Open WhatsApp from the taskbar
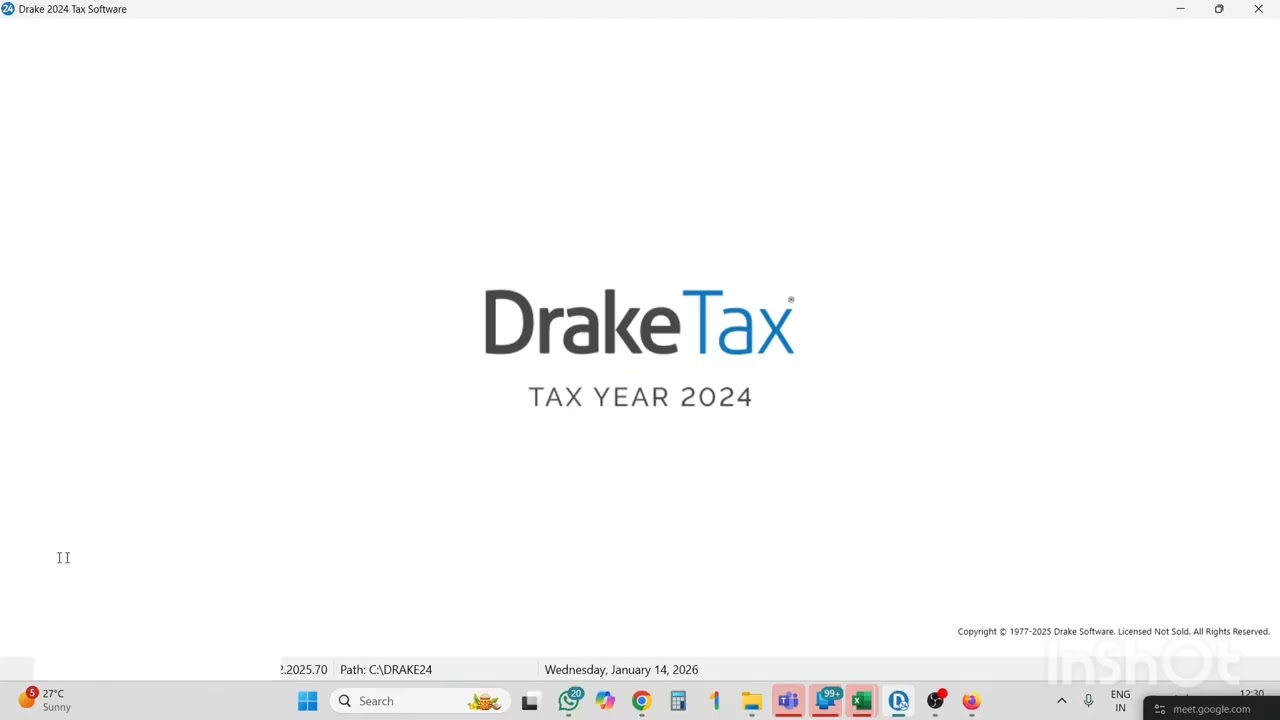This screenshot has height=720, width=1280. click(x=569, y=701)
